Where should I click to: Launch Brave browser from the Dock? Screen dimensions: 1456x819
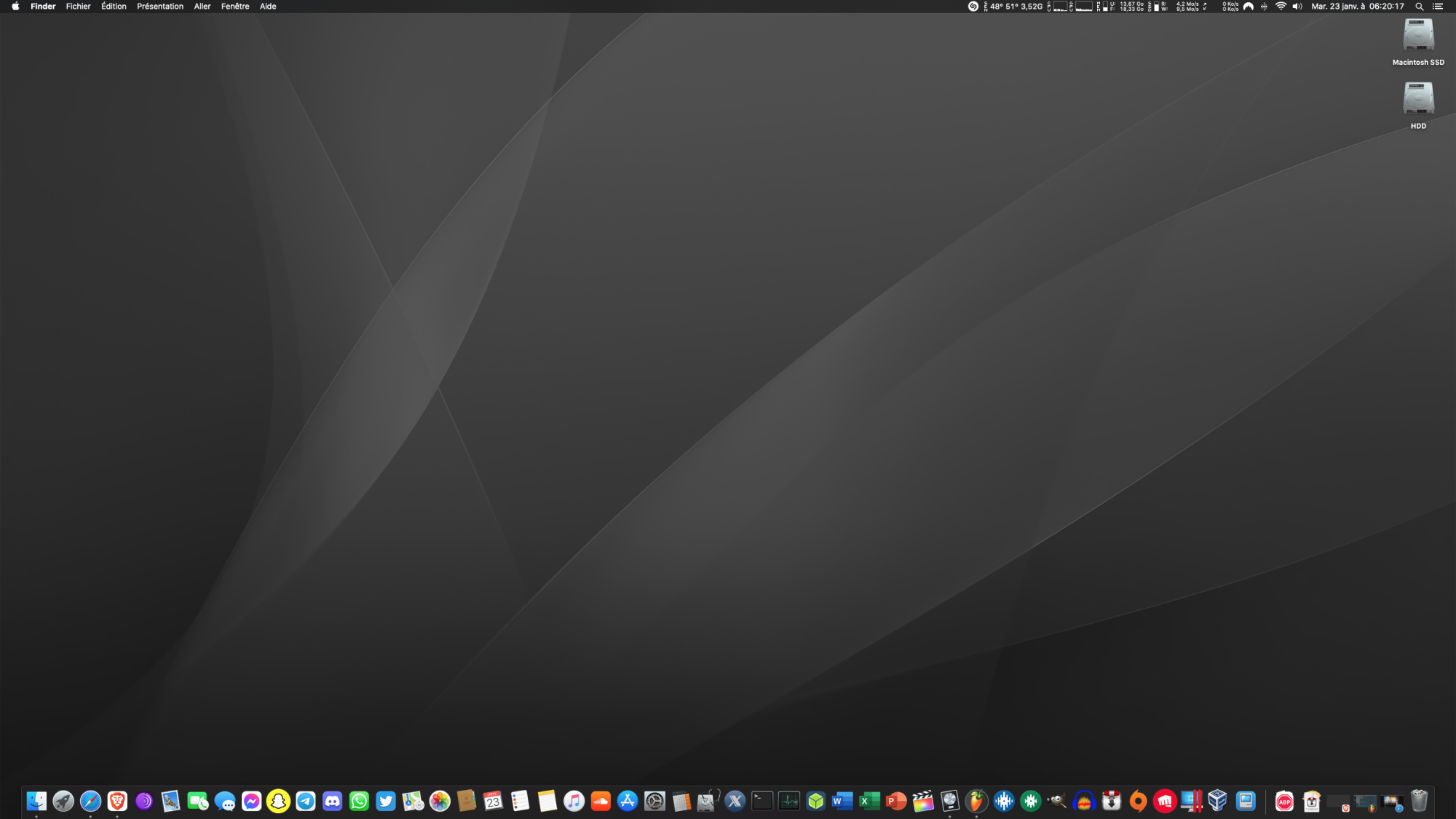[117, 802]
